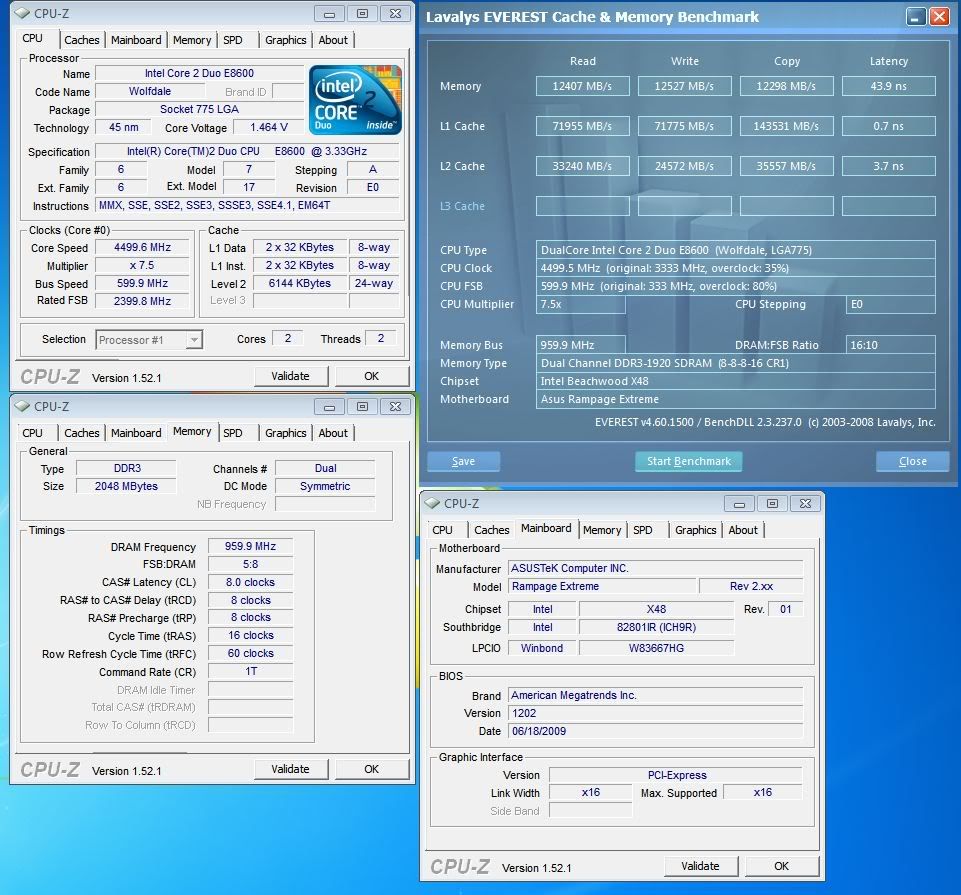Minimize the CPU-Z Mainboard window
Image resolution: width=961 pixels, height=895 pixels.
click(x=739, y=503)
